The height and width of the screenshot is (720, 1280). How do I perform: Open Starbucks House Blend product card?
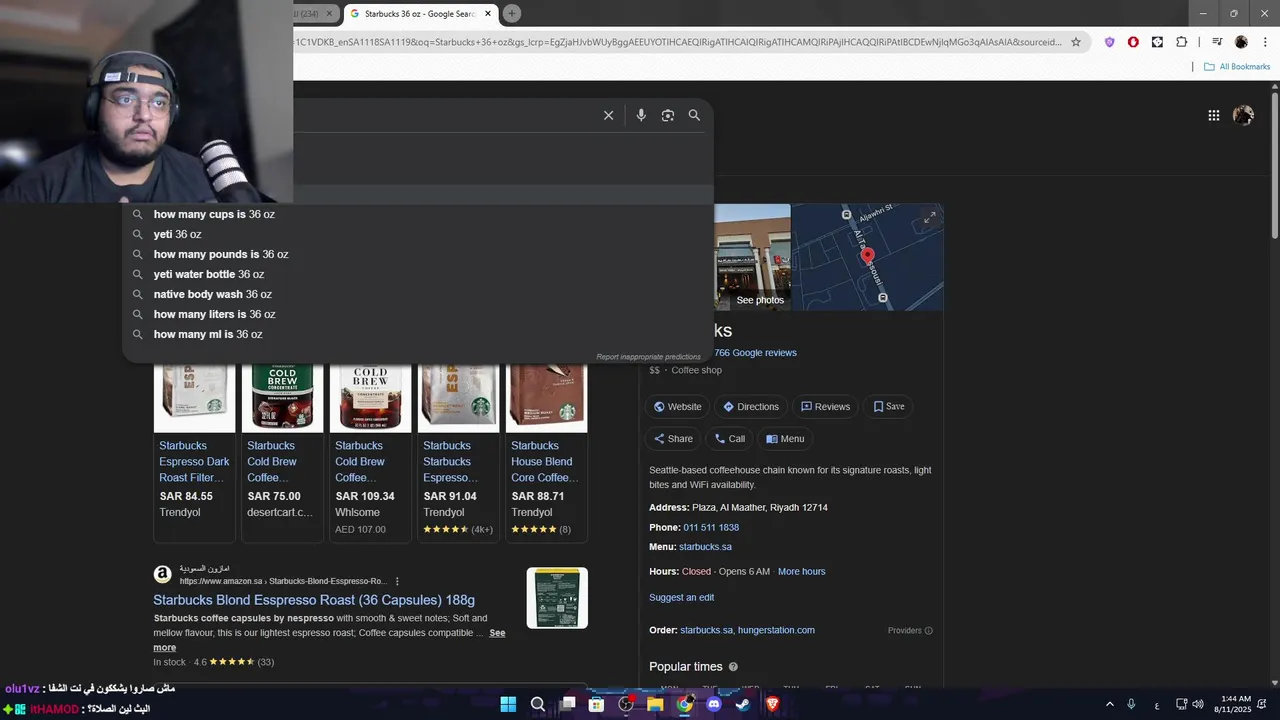(x=546, y=452)
